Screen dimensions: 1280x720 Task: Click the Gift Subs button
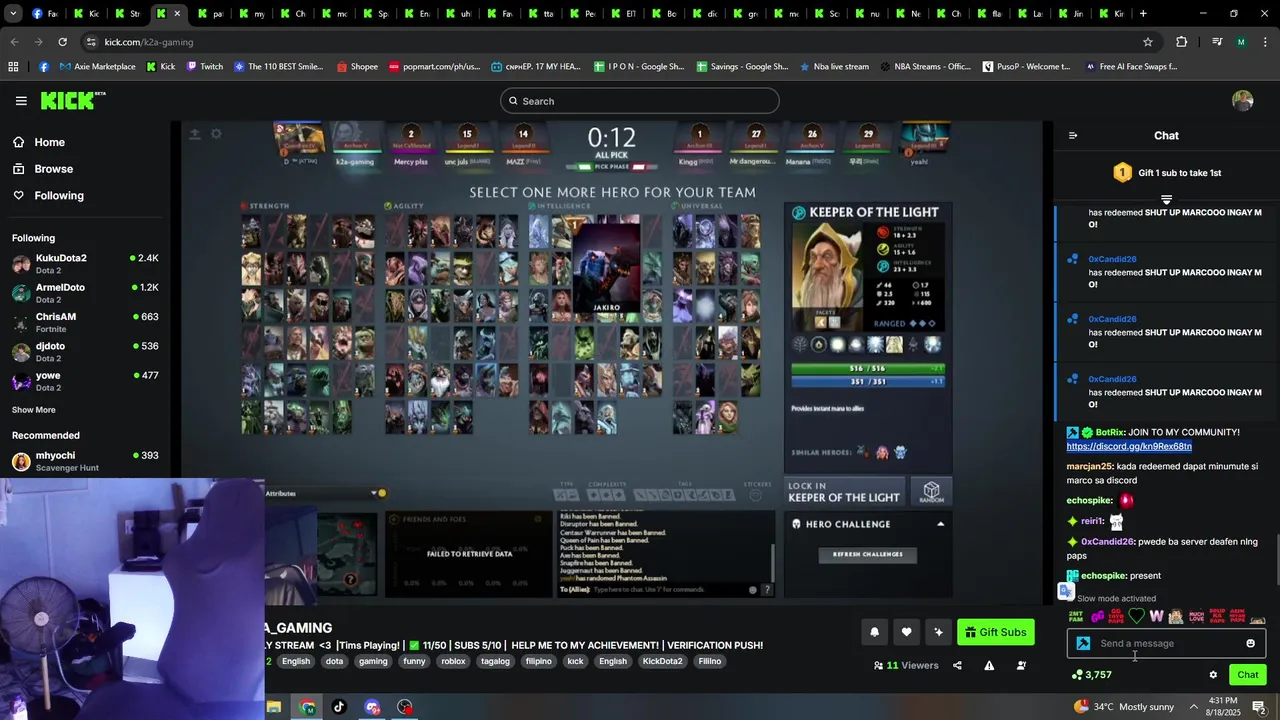996,632
